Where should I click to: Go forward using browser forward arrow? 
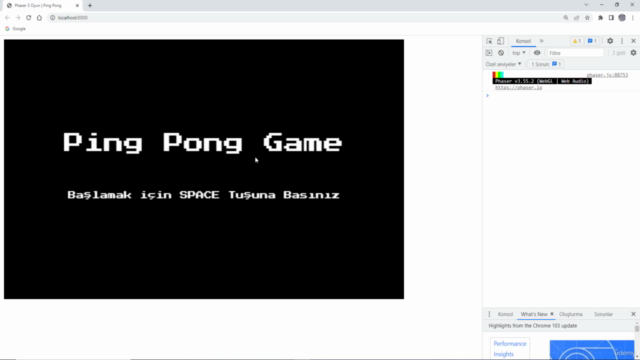click(x=18, y=18)
